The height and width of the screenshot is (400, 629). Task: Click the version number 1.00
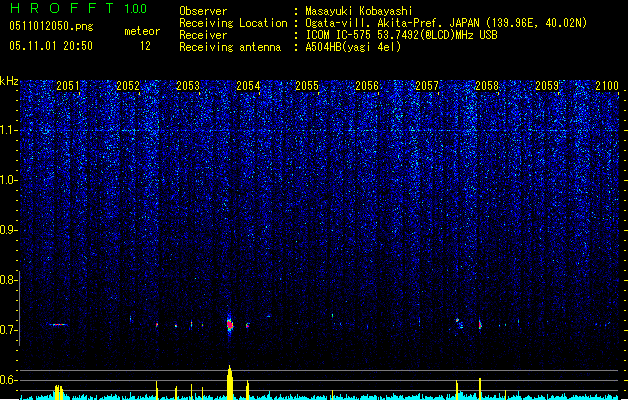(x=136, y=8)
